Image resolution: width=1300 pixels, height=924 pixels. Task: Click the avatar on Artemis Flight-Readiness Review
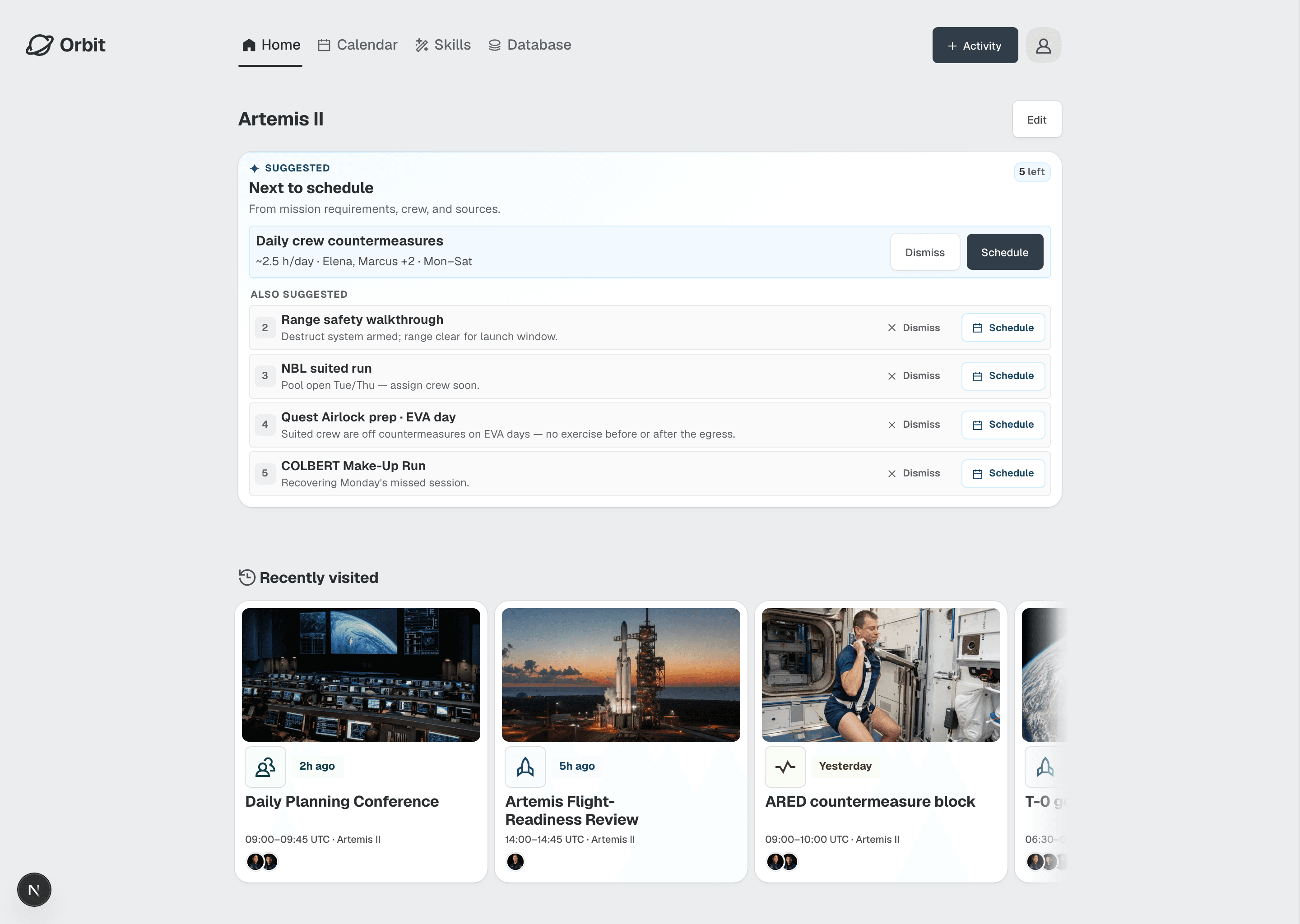pos(515,862)
